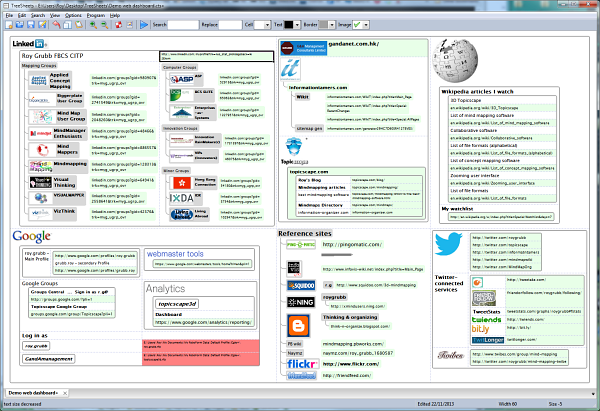
Task: Click the bit.ly logo
Action: click(481, 329)
